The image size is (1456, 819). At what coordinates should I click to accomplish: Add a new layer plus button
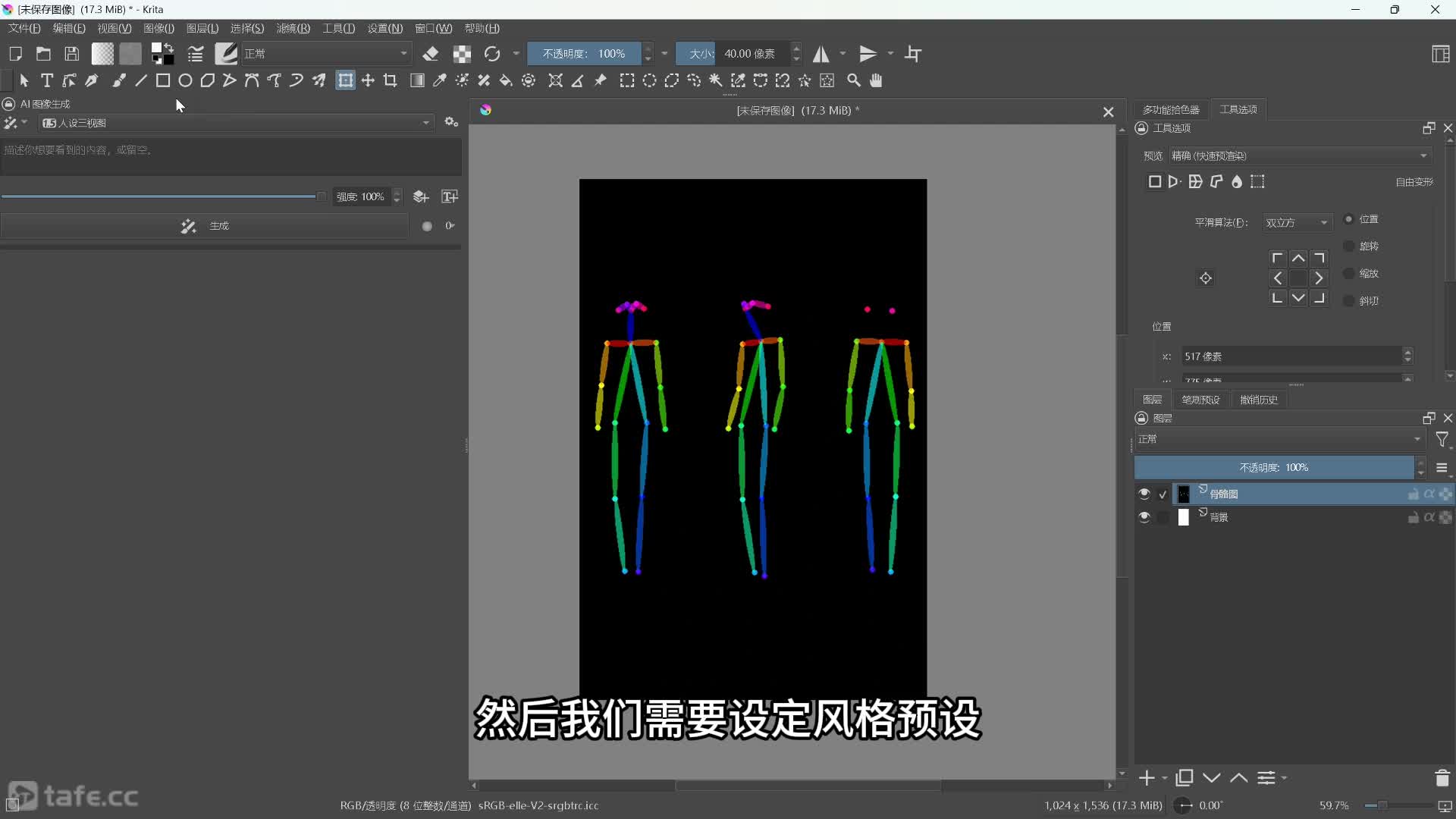(1147, 778)
